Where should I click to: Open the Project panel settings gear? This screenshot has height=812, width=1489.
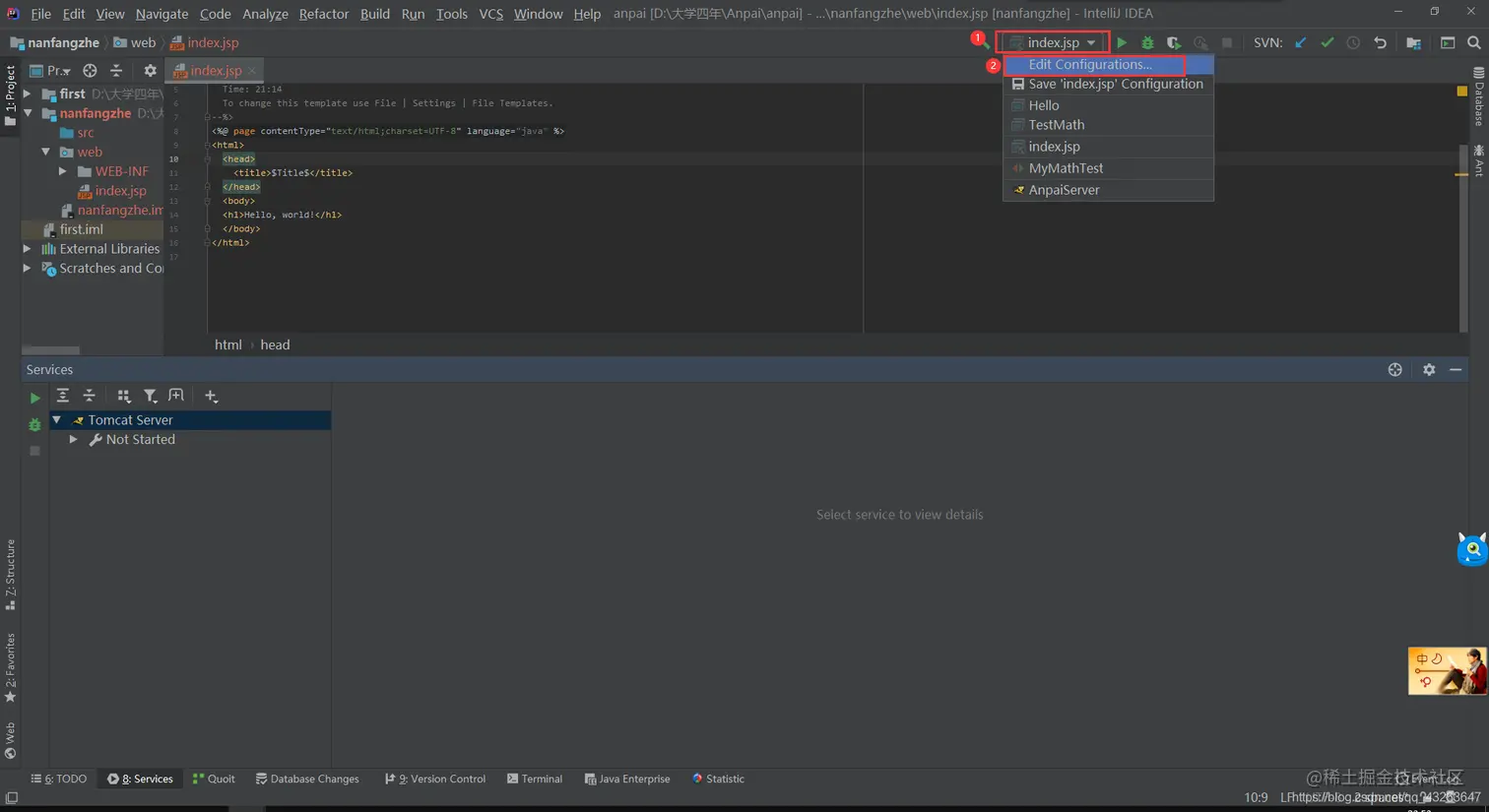(x=150, y=71)
